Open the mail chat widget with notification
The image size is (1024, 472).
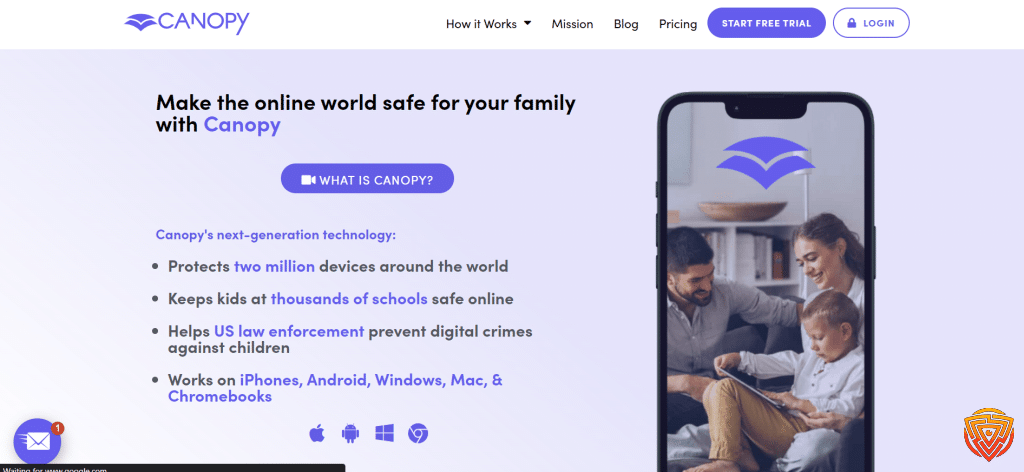37,441
